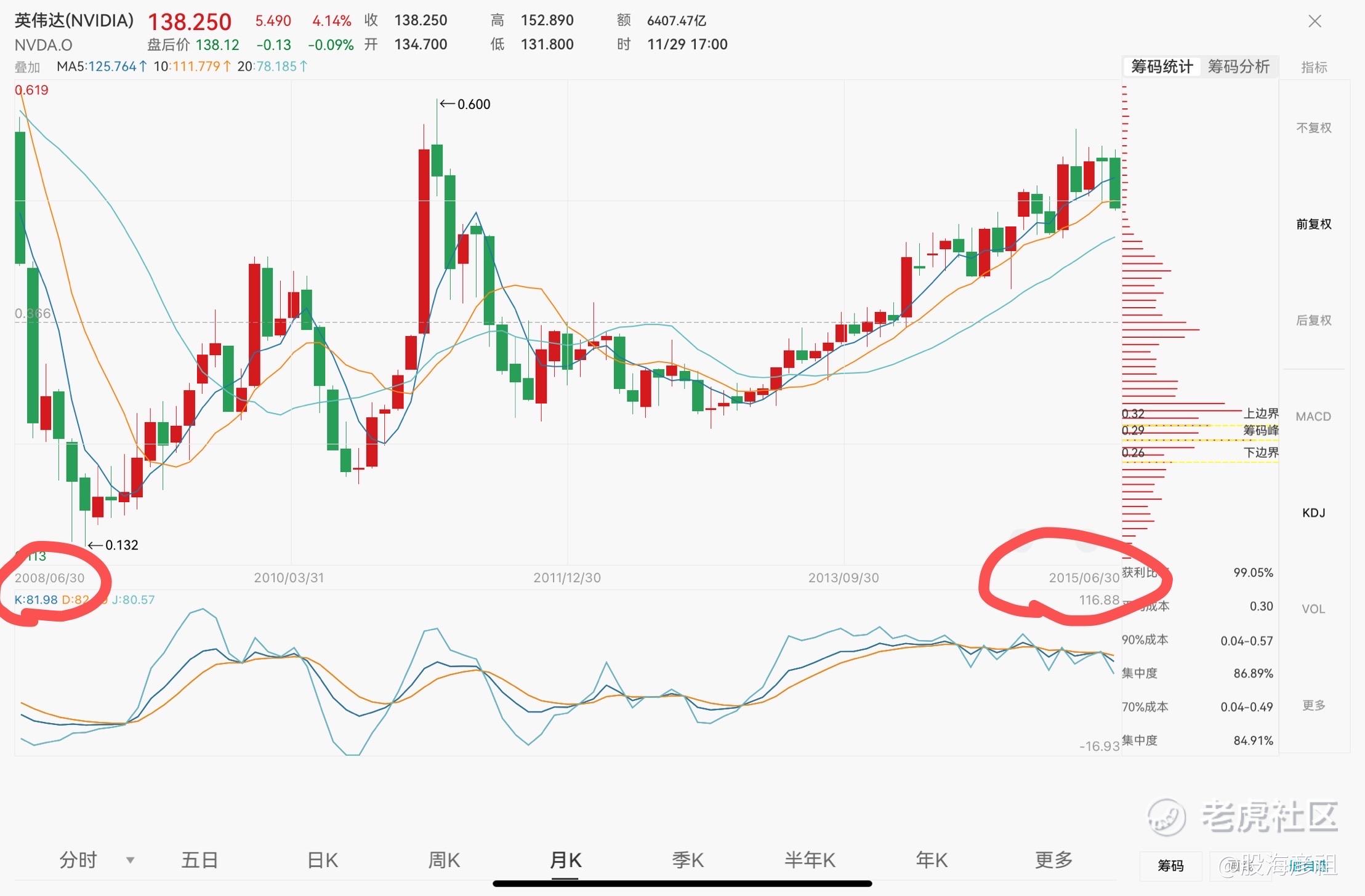Switch to 日K chart tab
1365x896 pixels.
(x=323, y=860)
